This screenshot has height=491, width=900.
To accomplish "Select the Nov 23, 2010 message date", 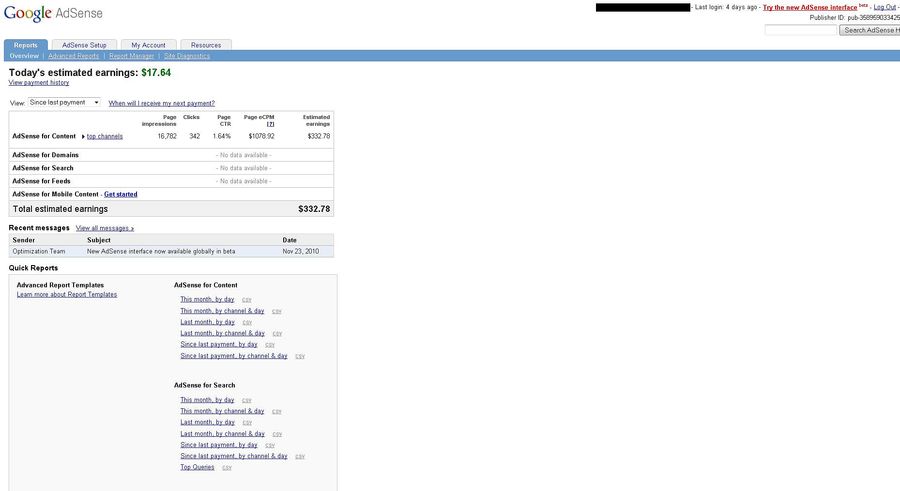I will coord(301,251).
